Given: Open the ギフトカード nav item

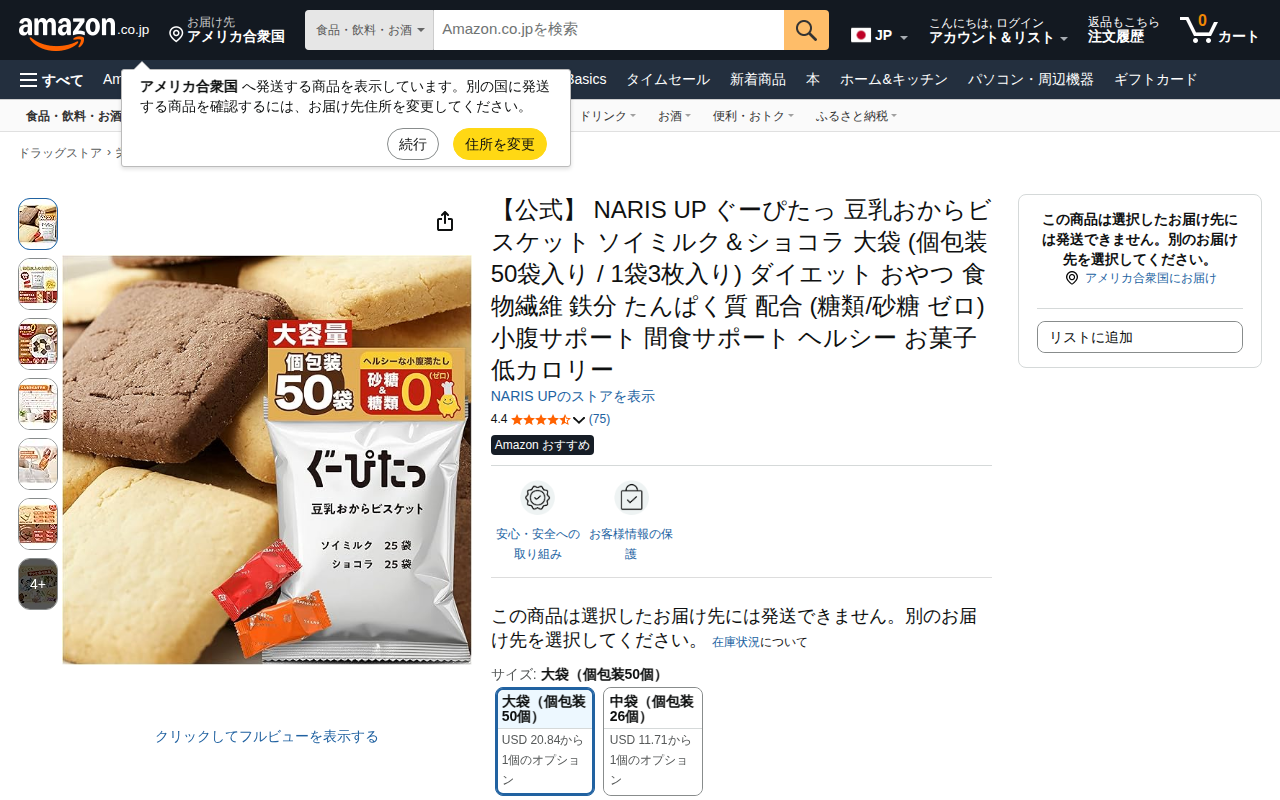Looking at the screenshot, I should [1156, 80].
